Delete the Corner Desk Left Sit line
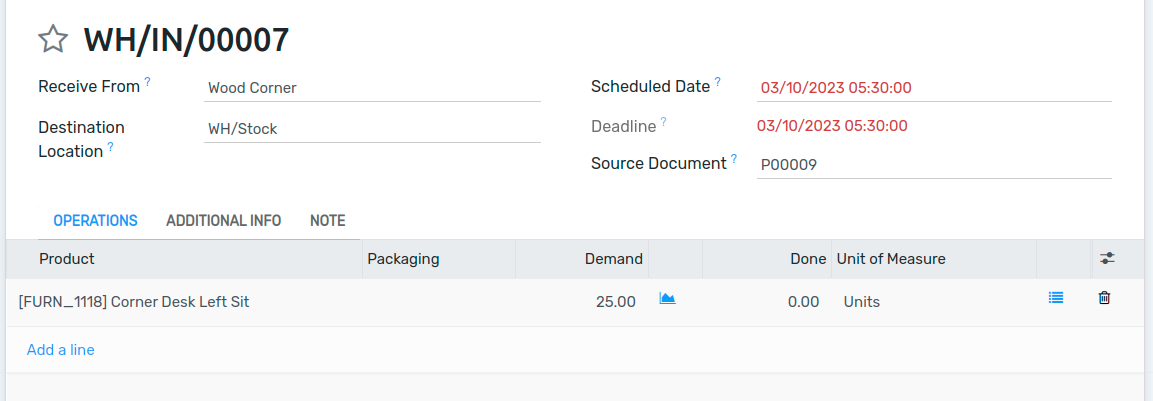Viewport: 1153px width, 401px height. pos(1104,298)
